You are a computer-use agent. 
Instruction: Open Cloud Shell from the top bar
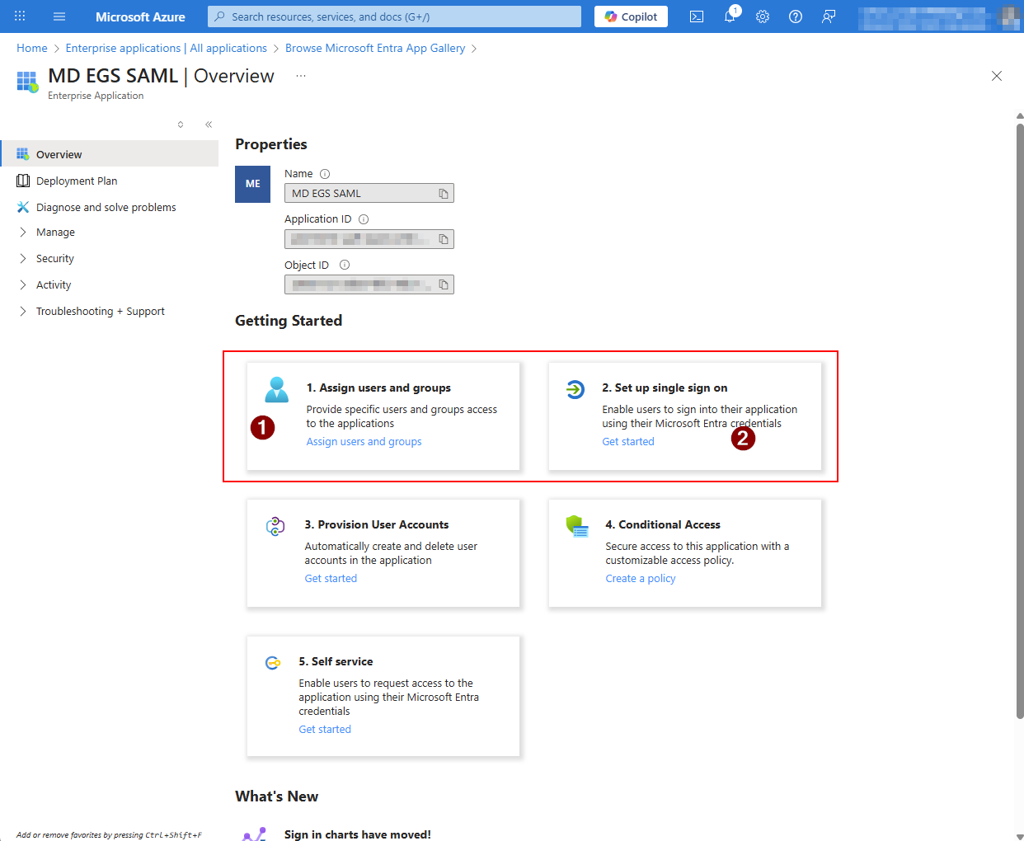tap(697, 16)
